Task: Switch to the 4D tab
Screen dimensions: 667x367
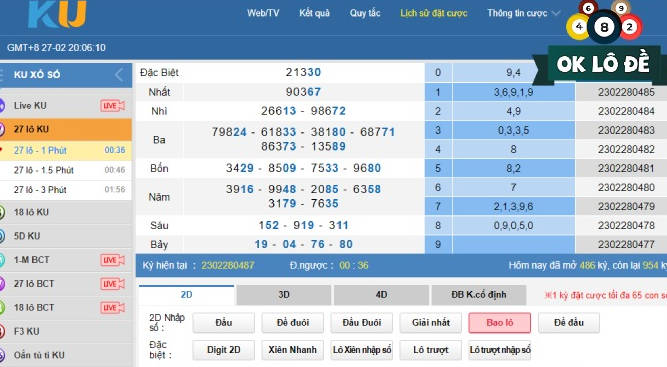Action: (x=381, y=295)
